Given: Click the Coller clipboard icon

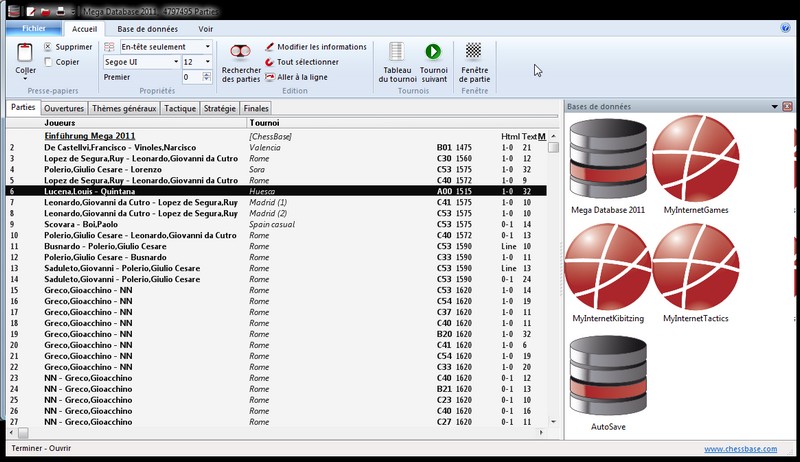Looking at the screenshot, I should tap(26, 52).
